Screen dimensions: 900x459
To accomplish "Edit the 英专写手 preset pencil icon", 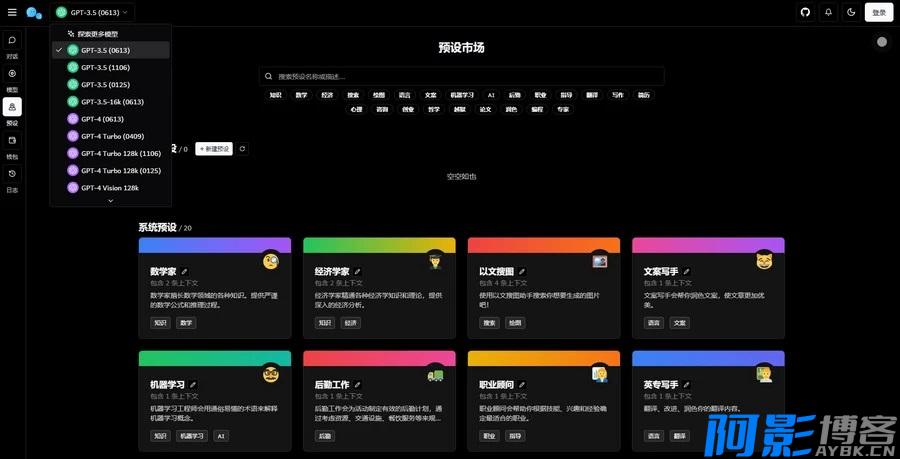I will pos(686,384).
